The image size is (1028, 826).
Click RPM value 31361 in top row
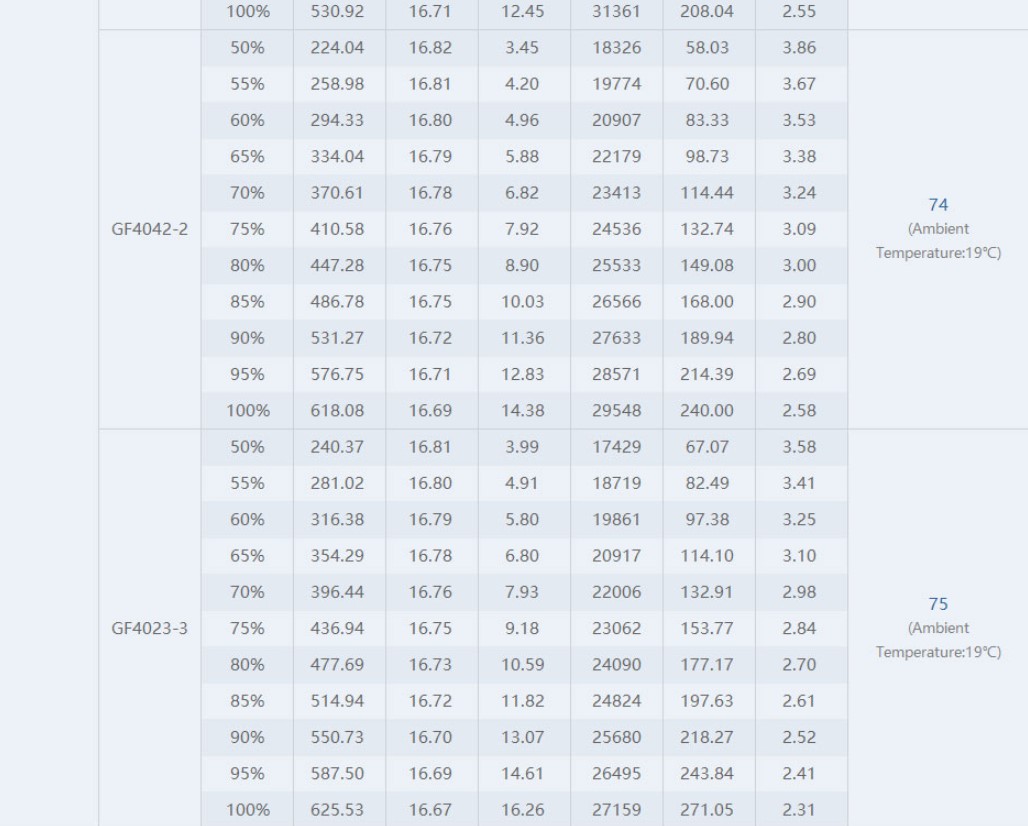click(616, 12)
